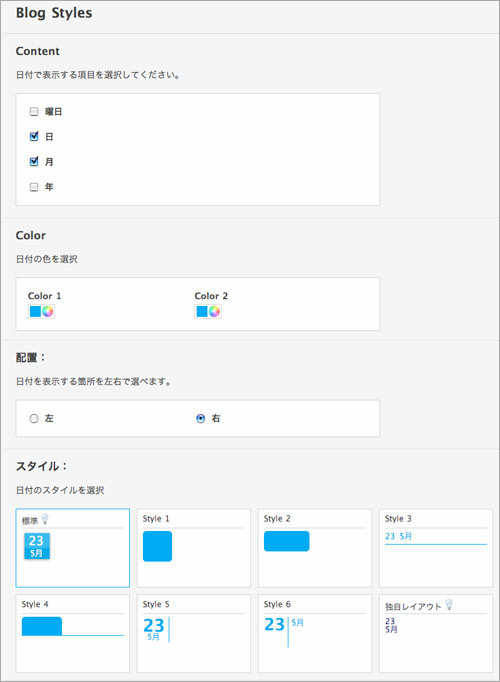The image size is (500, 682).
Task: Click the Color 1 blue swatch
Action: point(35,311)
